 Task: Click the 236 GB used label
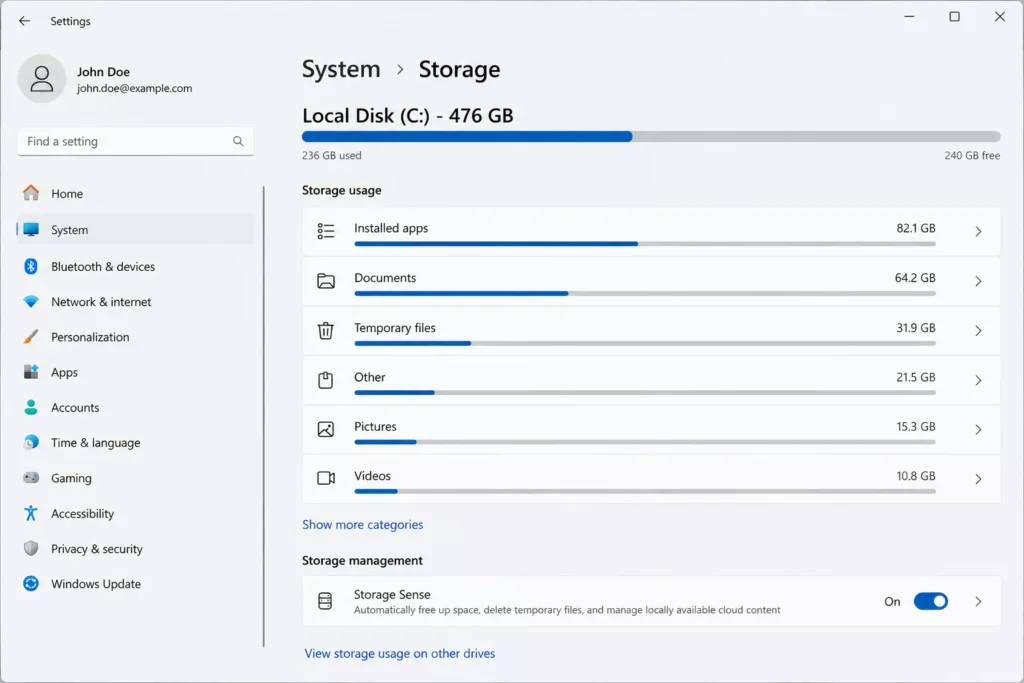[x=331, y=155]
